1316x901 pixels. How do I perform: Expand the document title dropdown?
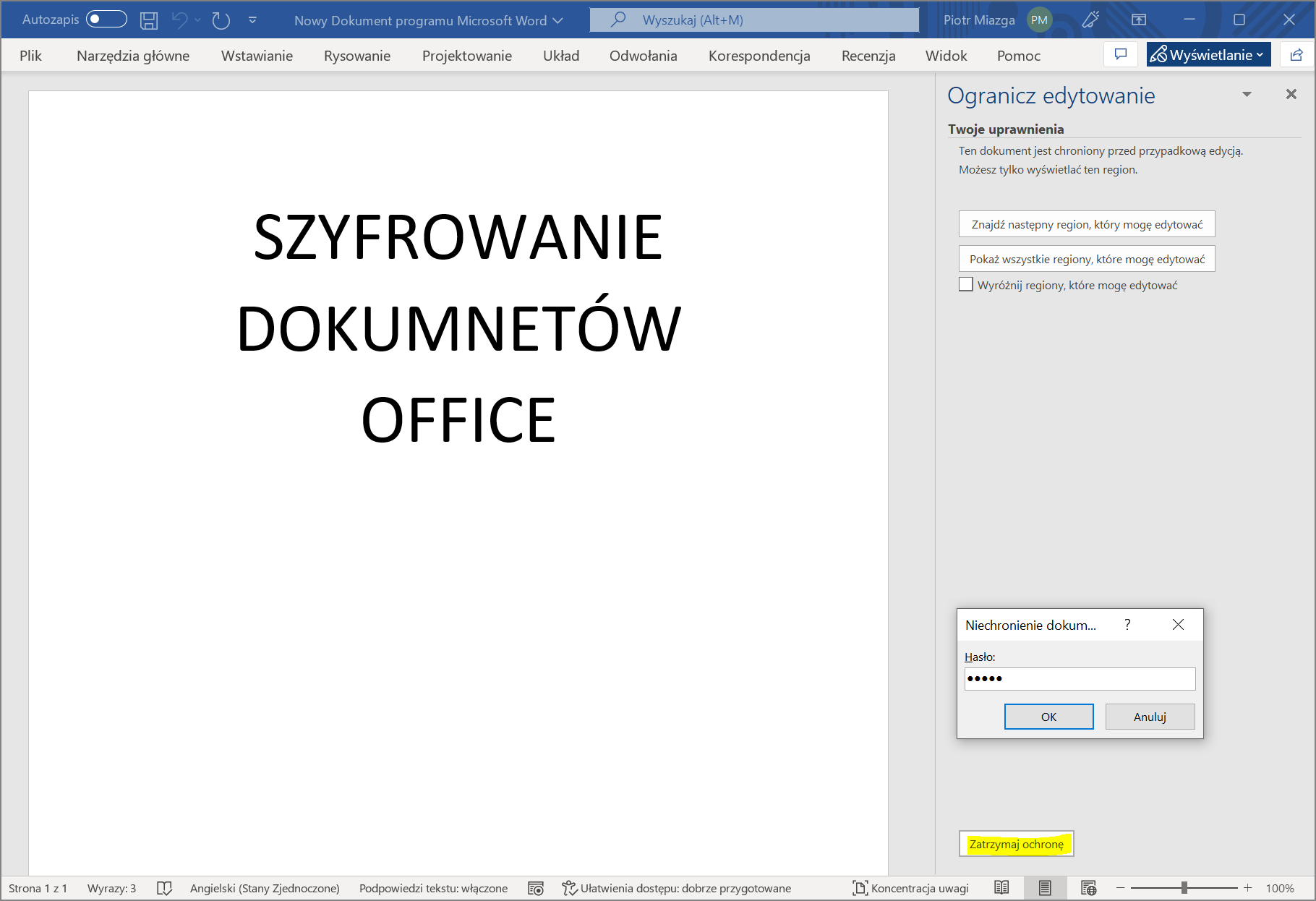(557, 20)
